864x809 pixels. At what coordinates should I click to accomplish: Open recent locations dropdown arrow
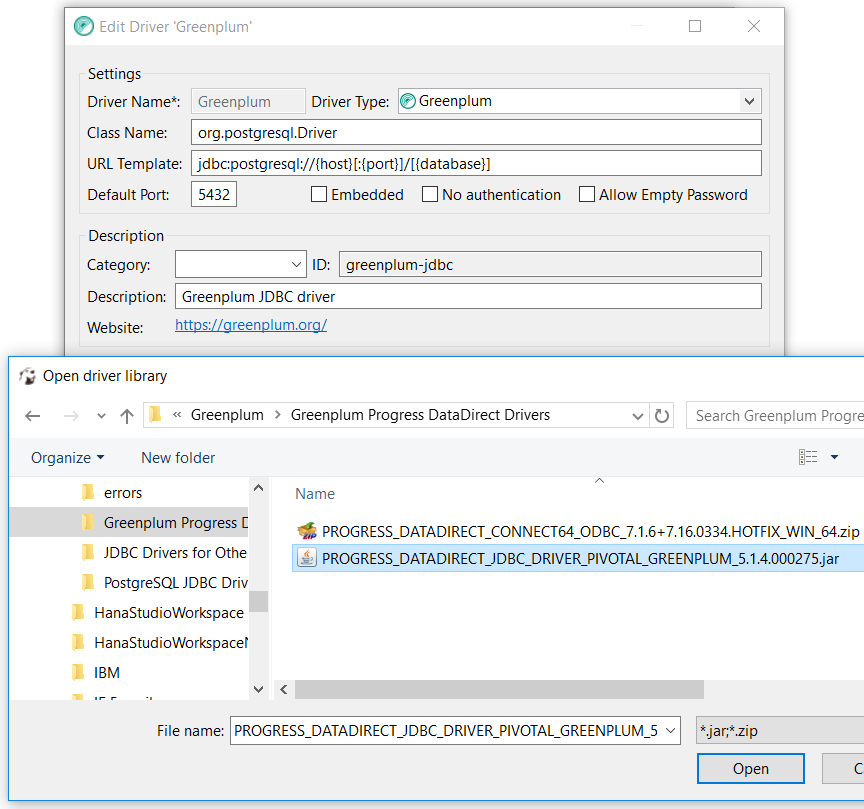click(x=101, y=416)
